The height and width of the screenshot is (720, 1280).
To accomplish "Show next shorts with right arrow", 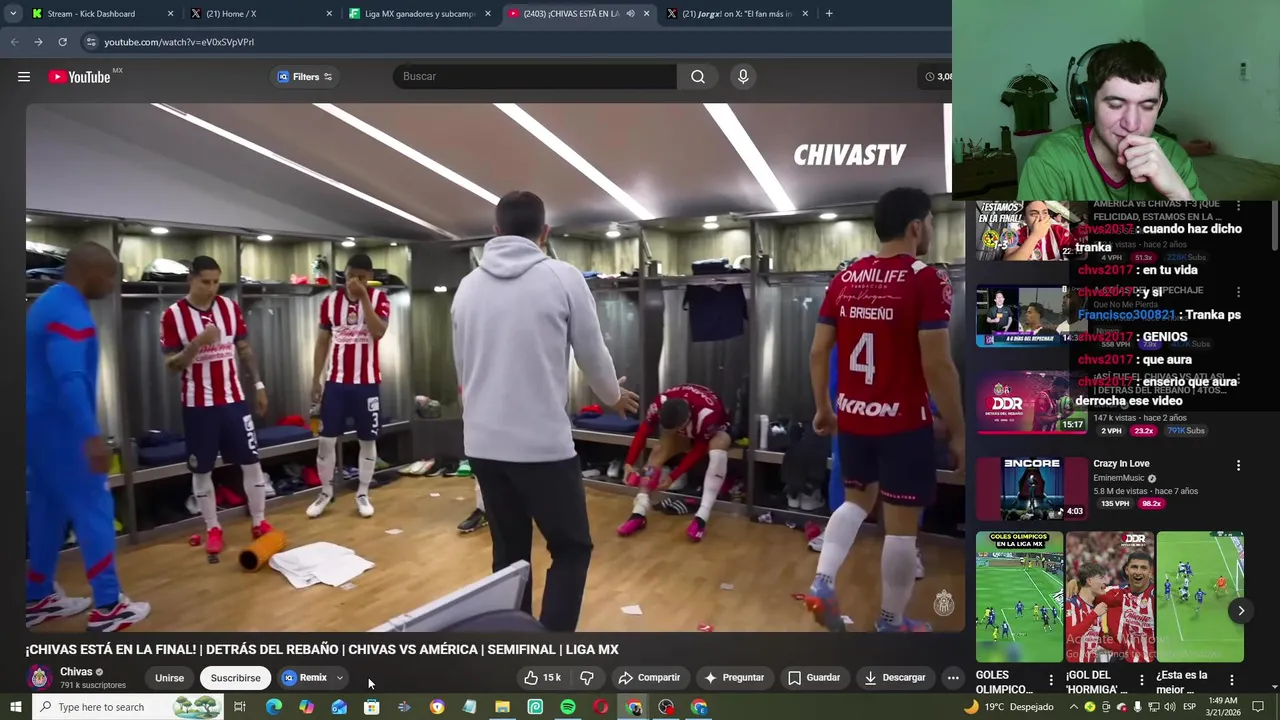I will (1241, 611).
